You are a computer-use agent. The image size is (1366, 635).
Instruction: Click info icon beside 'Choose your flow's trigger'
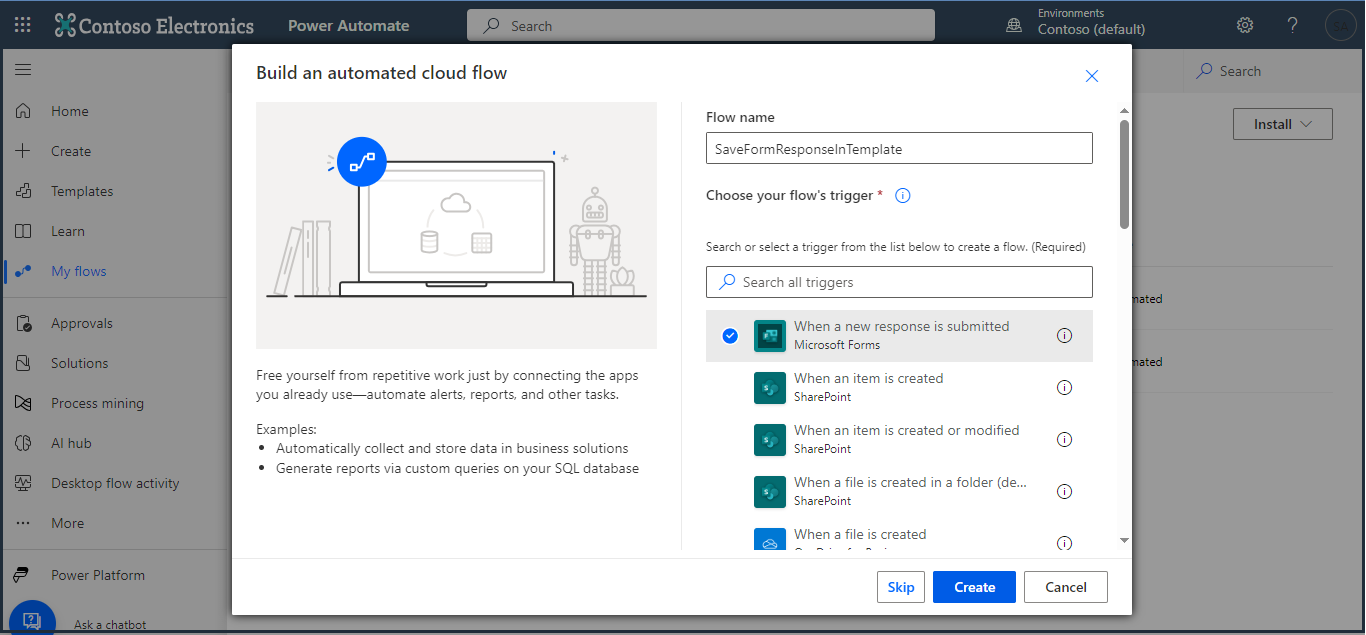coord(902,196)
